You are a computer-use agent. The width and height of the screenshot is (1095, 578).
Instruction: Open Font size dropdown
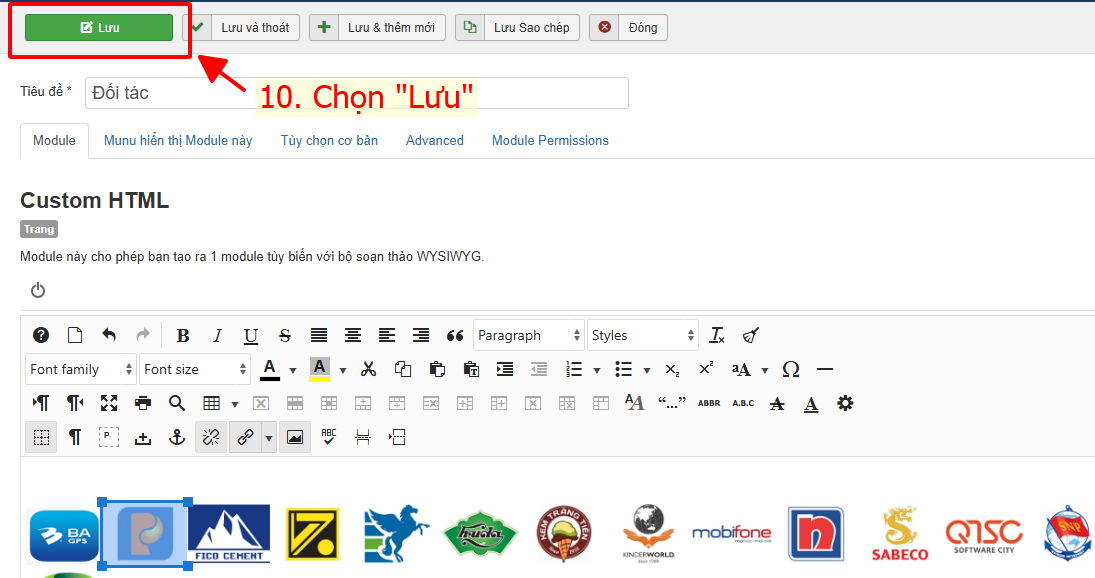(194, 369)
